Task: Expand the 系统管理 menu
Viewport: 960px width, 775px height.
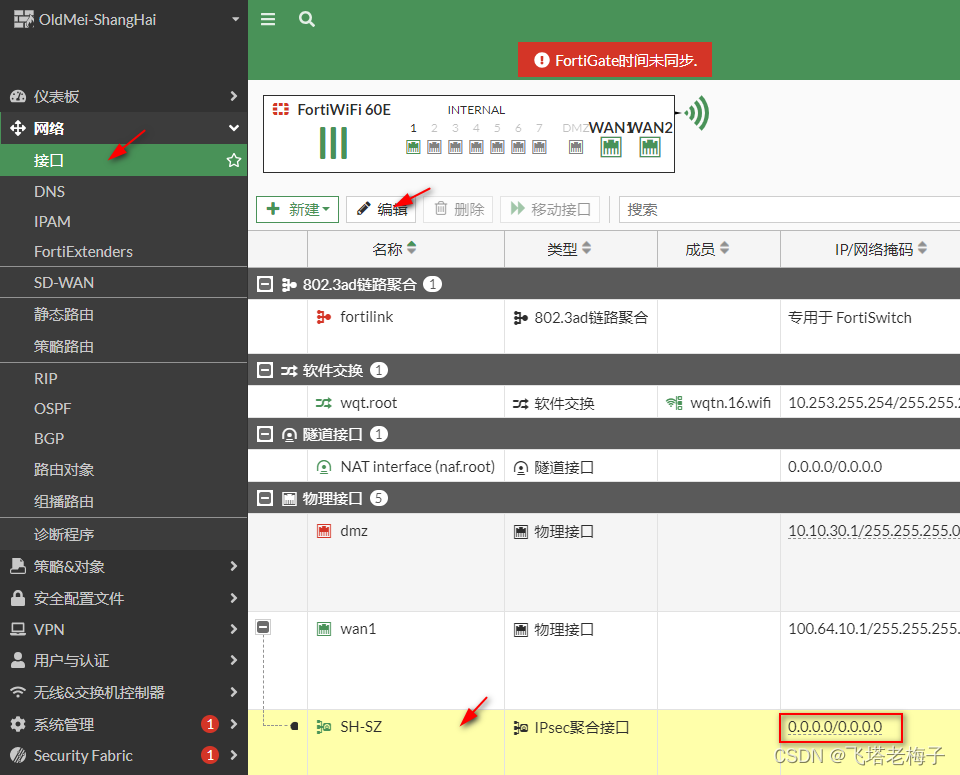Action: 124,724
